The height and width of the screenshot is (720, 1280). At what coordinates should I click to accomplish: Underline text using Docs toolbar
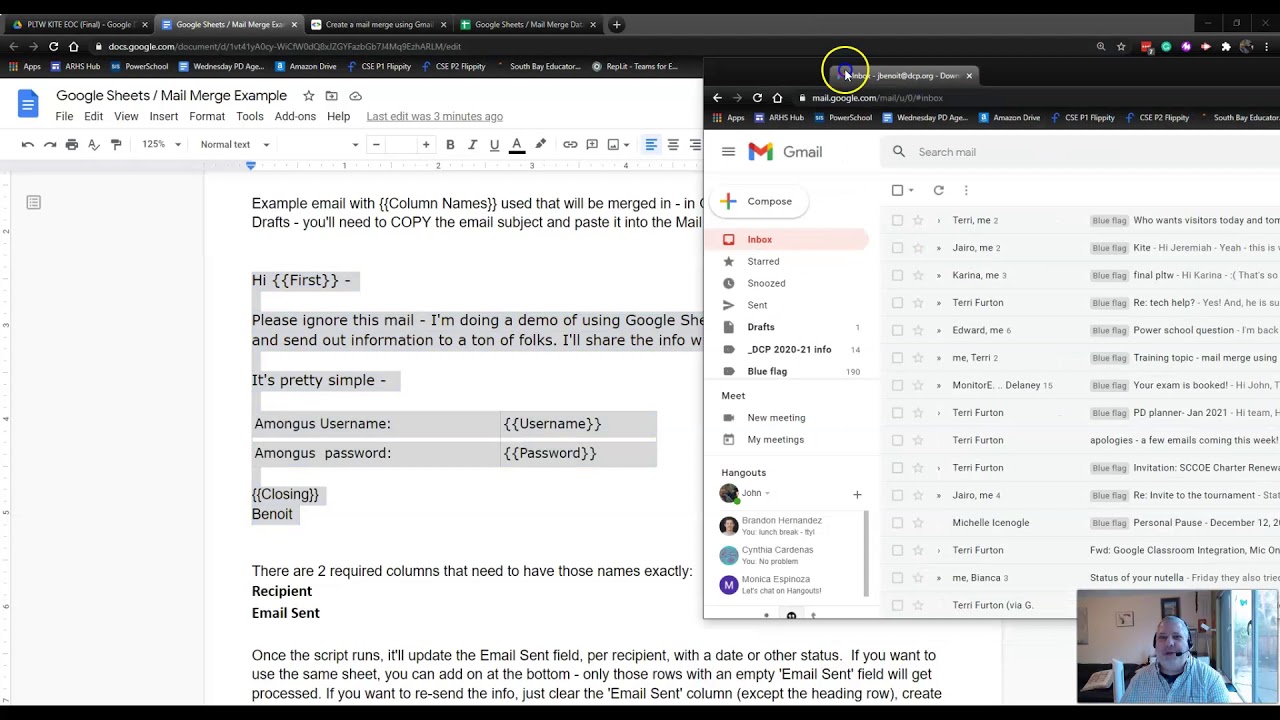pos(494,144)
